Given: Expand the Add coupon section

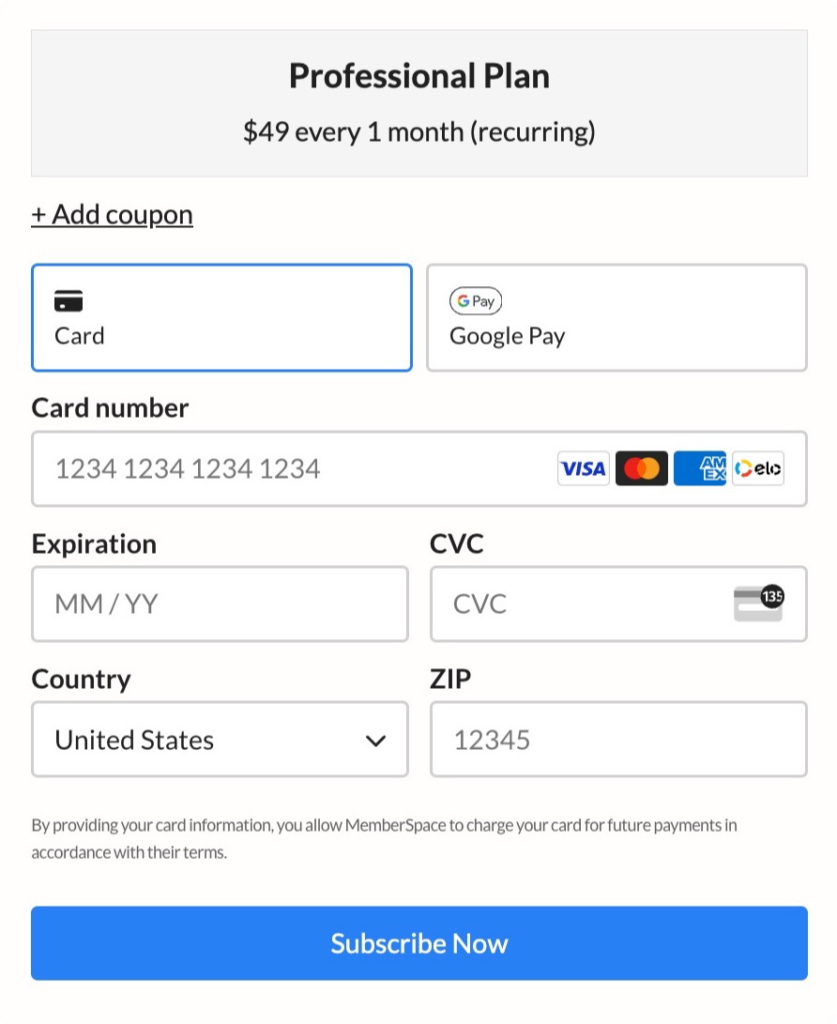Looking at the screenshot, I should click(x=112, y=213).
